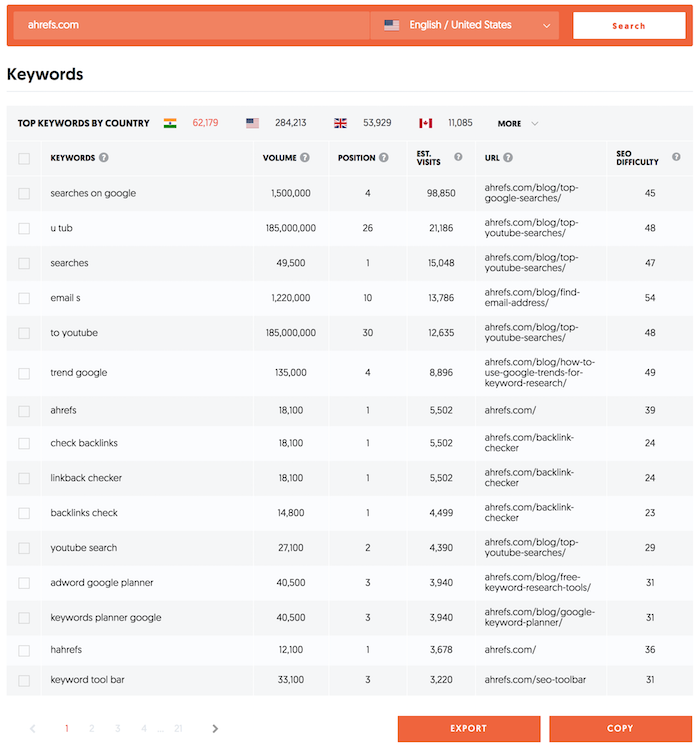This screenshot has height=750, width=700.
Task: Open the google-trends keyword research URL
Action: coord(539,373)
